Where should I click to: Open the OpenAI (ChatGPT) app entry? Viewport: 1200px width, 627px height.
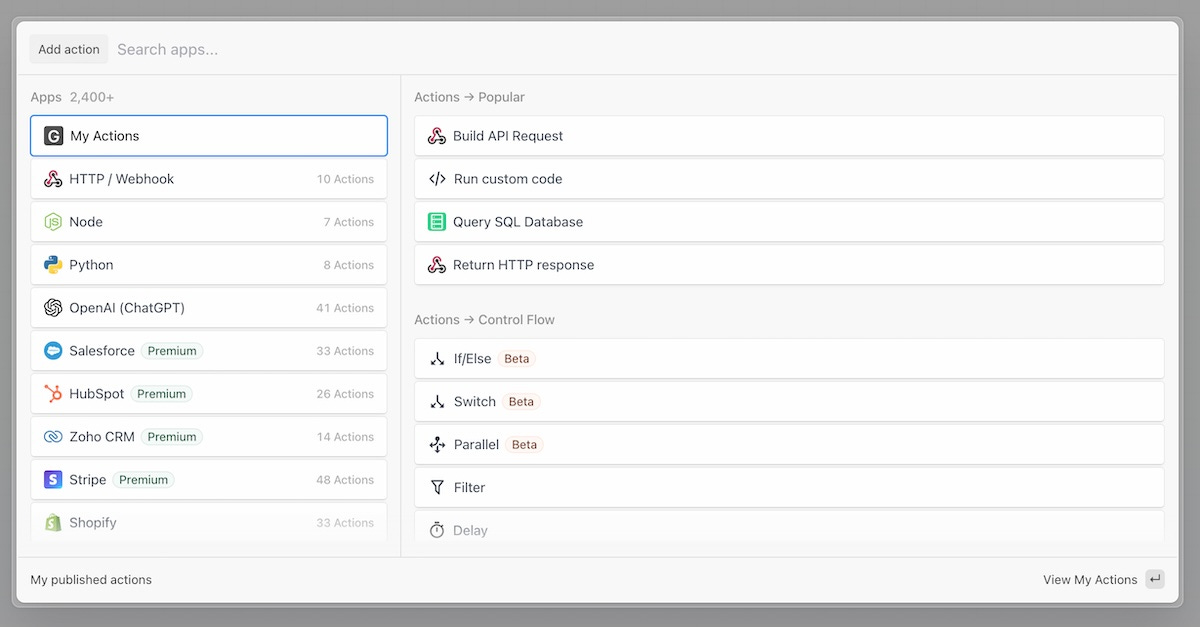click(209, 308)
